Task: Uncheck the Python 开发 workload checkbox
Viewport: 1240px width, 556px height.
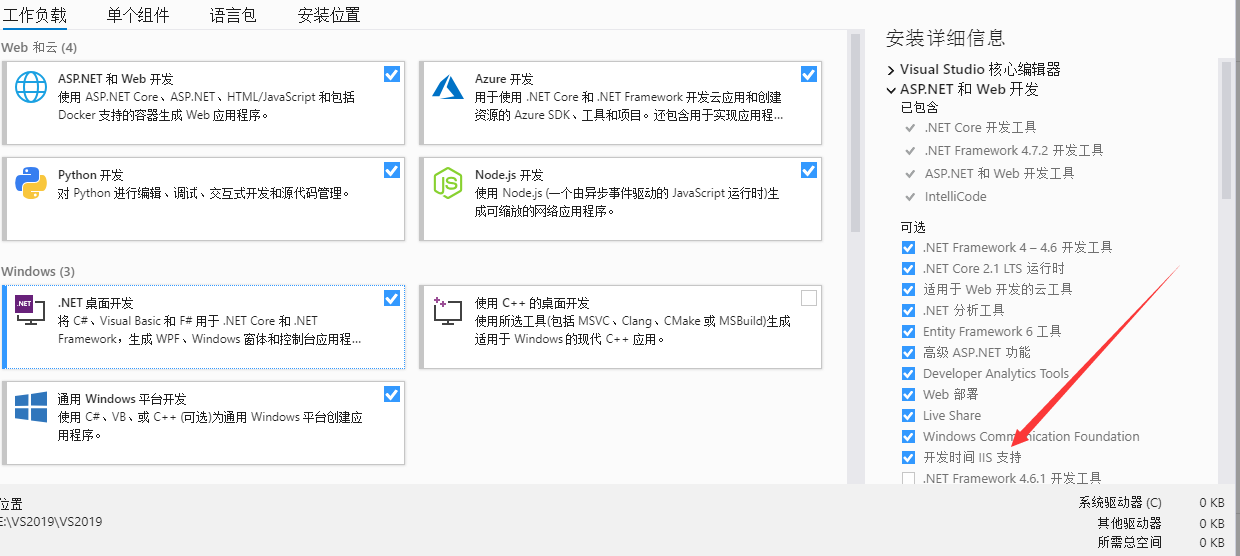Action: 391,170
